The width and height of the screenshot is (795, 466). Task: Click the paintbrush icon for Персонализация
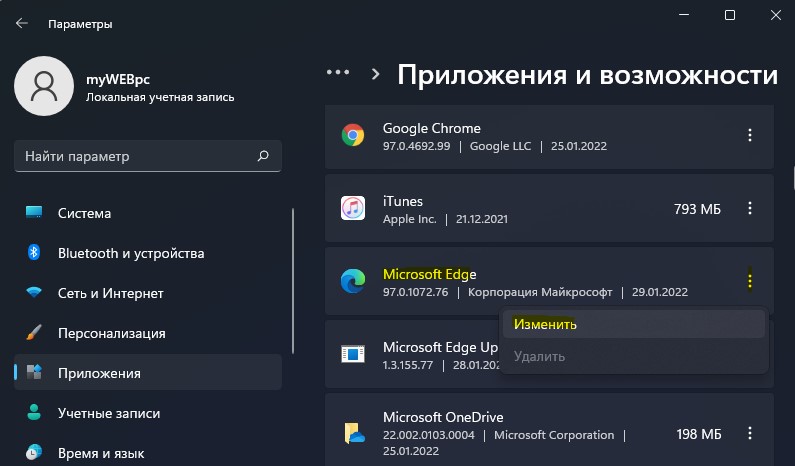(34, 333)
